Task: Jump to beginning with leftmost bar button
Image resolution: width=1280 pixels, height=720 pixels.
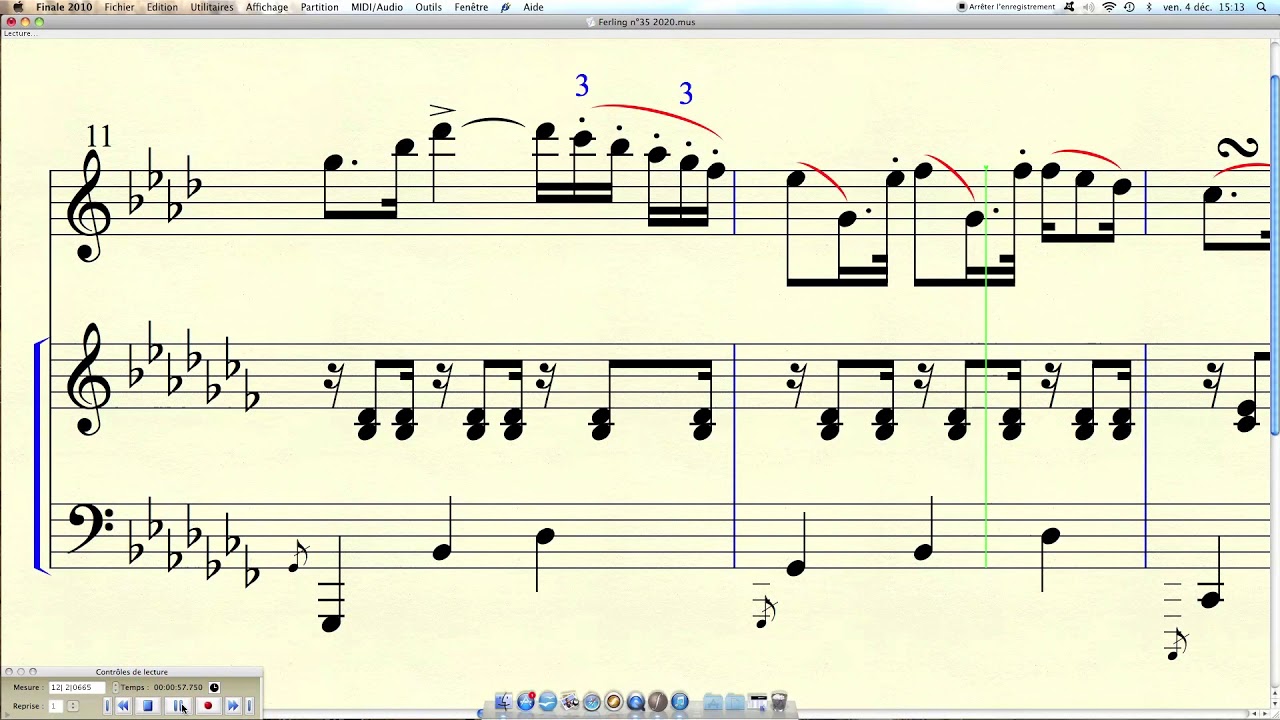Action: [x=107, y=706]
